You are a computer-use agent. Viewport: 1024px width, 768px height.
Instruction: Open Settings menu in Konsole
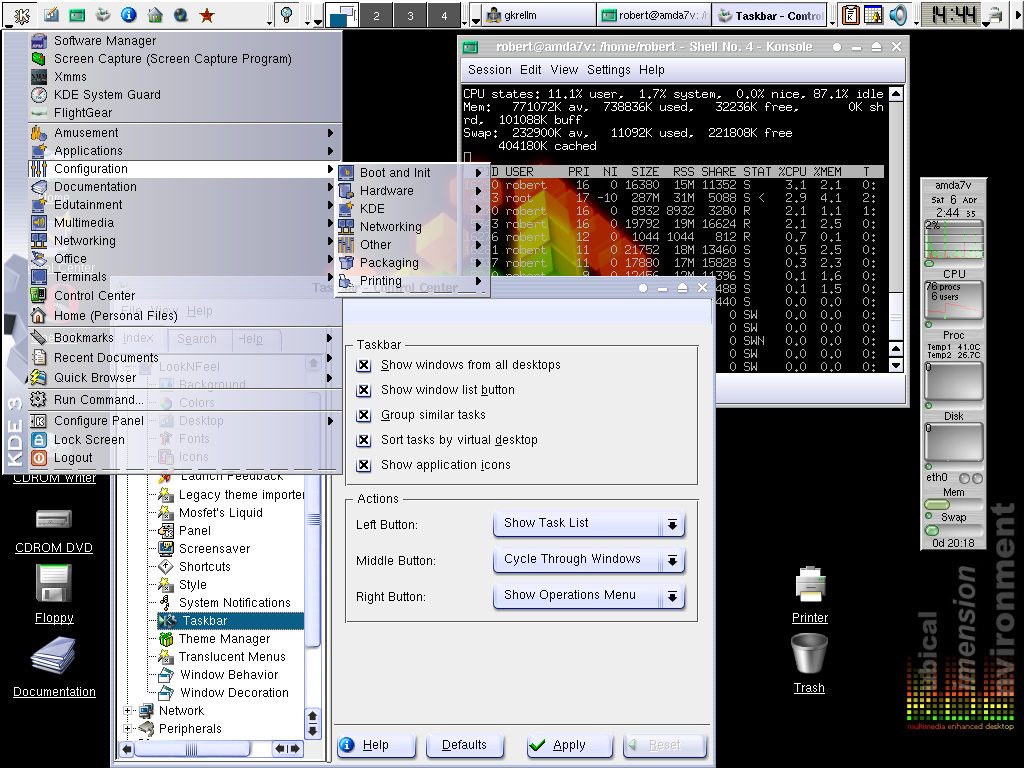[609, 70]
